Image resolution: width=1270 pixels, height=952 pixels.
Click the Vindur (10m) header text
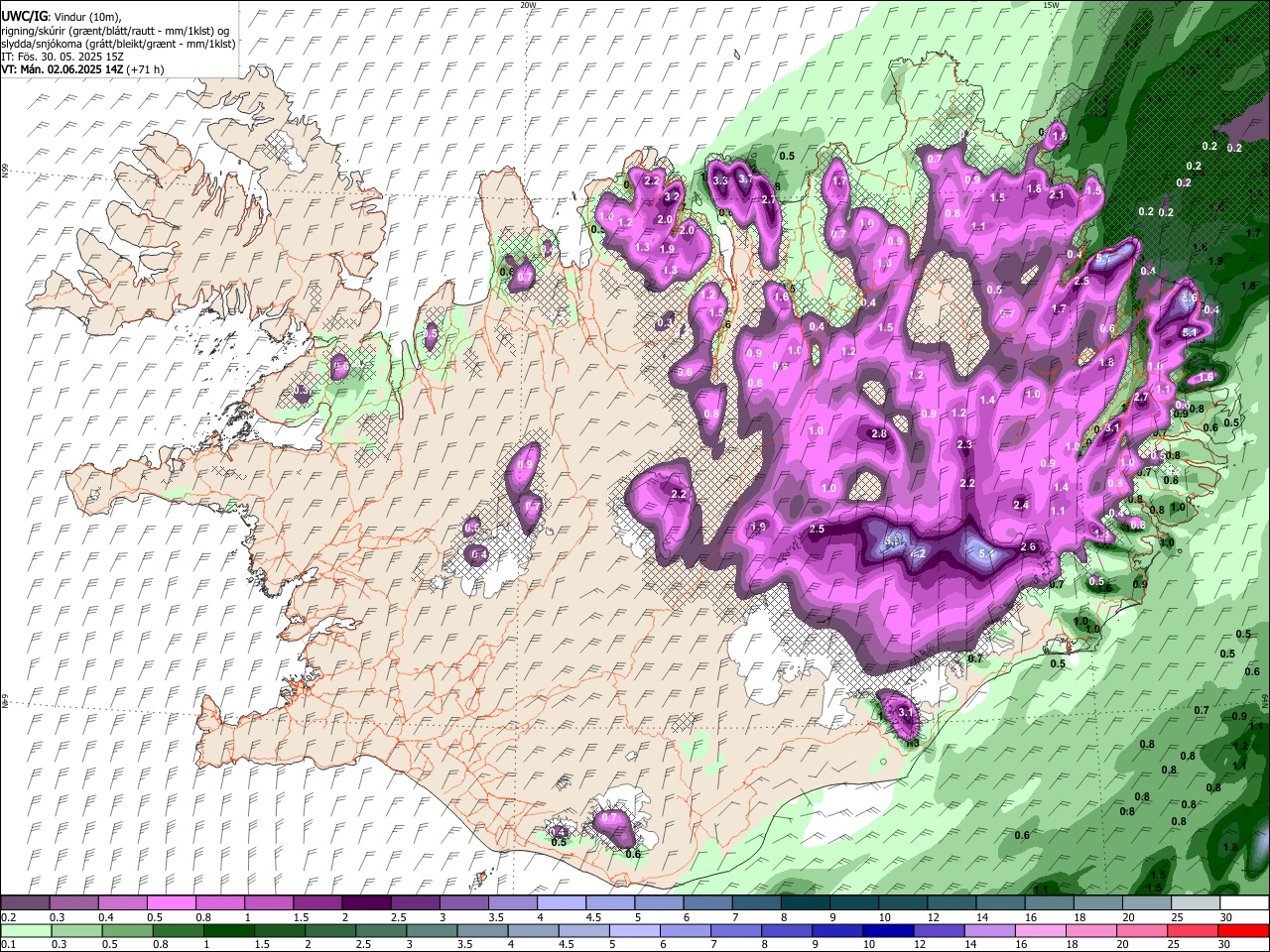86,17
